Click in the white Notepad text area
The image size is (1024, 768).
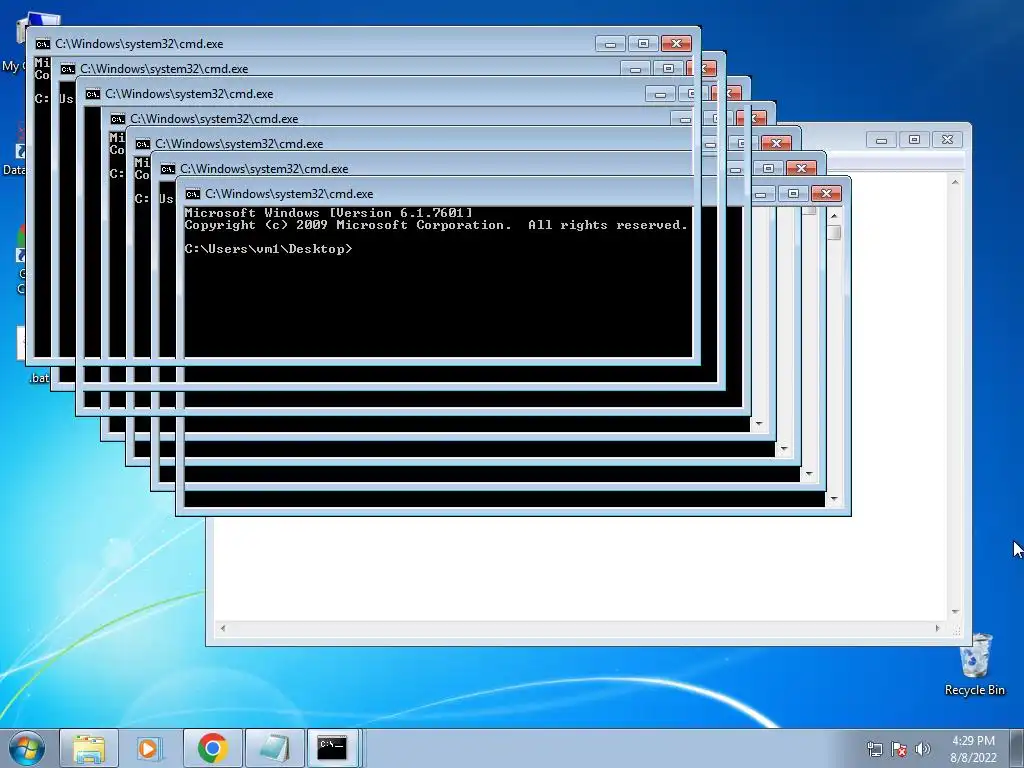[x=581, y=567]
